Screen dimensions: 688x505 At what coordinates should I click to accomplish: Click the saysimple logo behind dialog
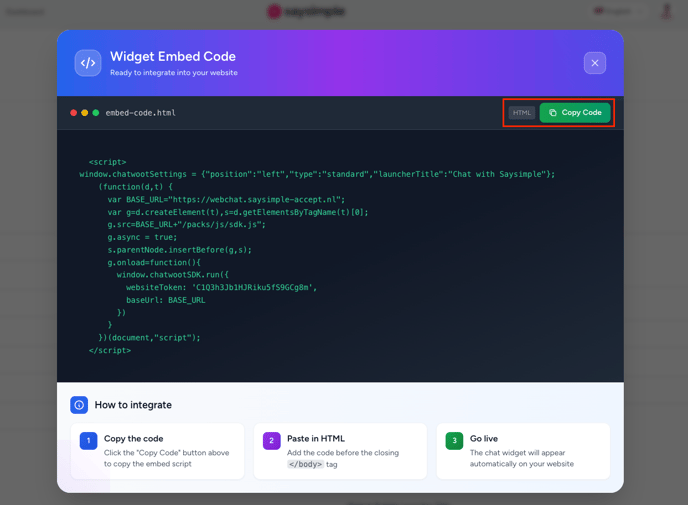point(306,11)
